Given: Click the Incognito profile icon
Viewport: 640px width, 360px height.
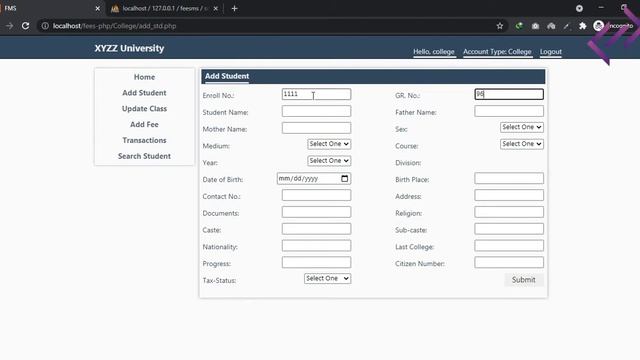Looking at the screenshot, I should pyautogui.click(x=598, y=26).
